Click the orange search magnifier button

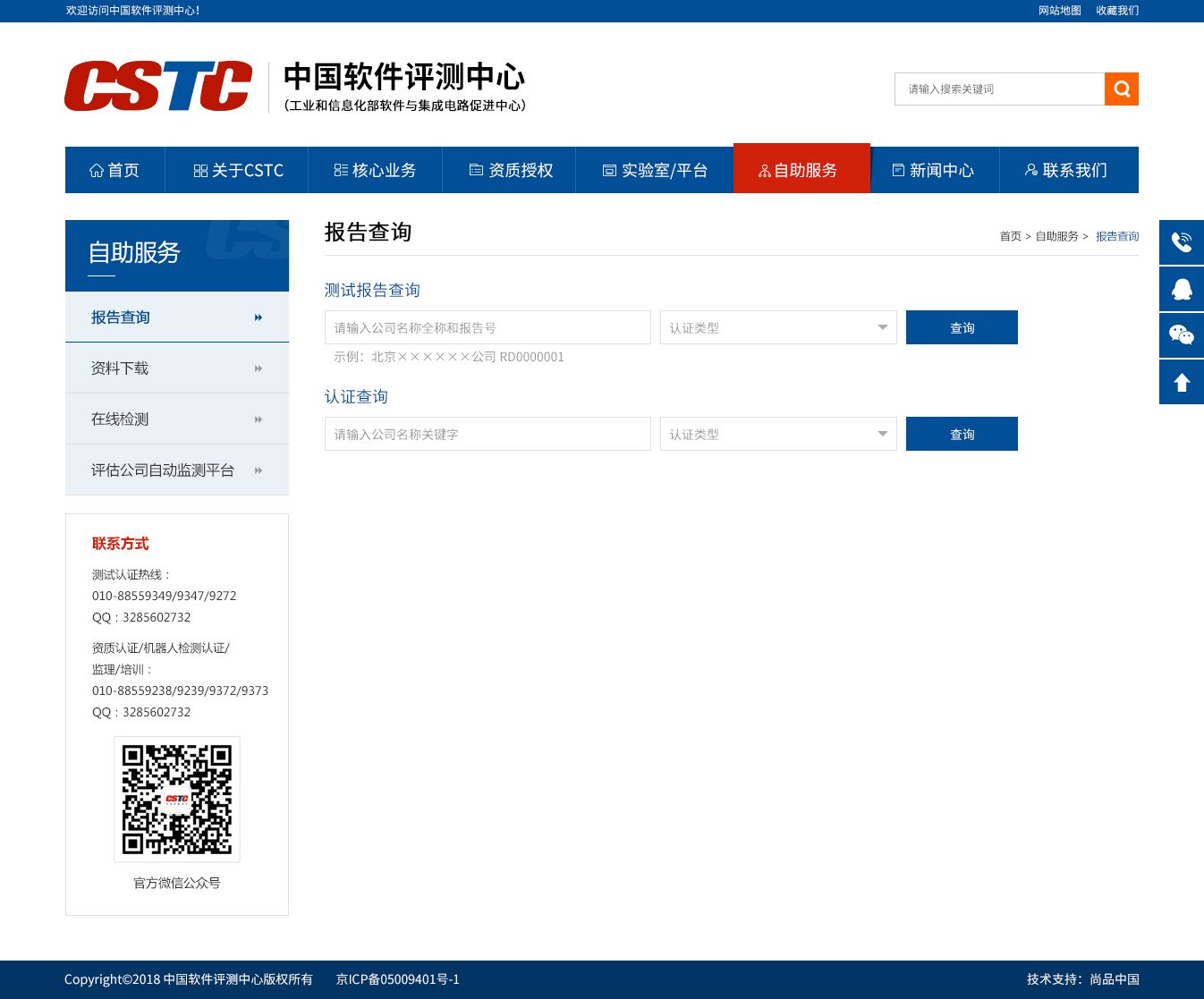coord(1121,89)
